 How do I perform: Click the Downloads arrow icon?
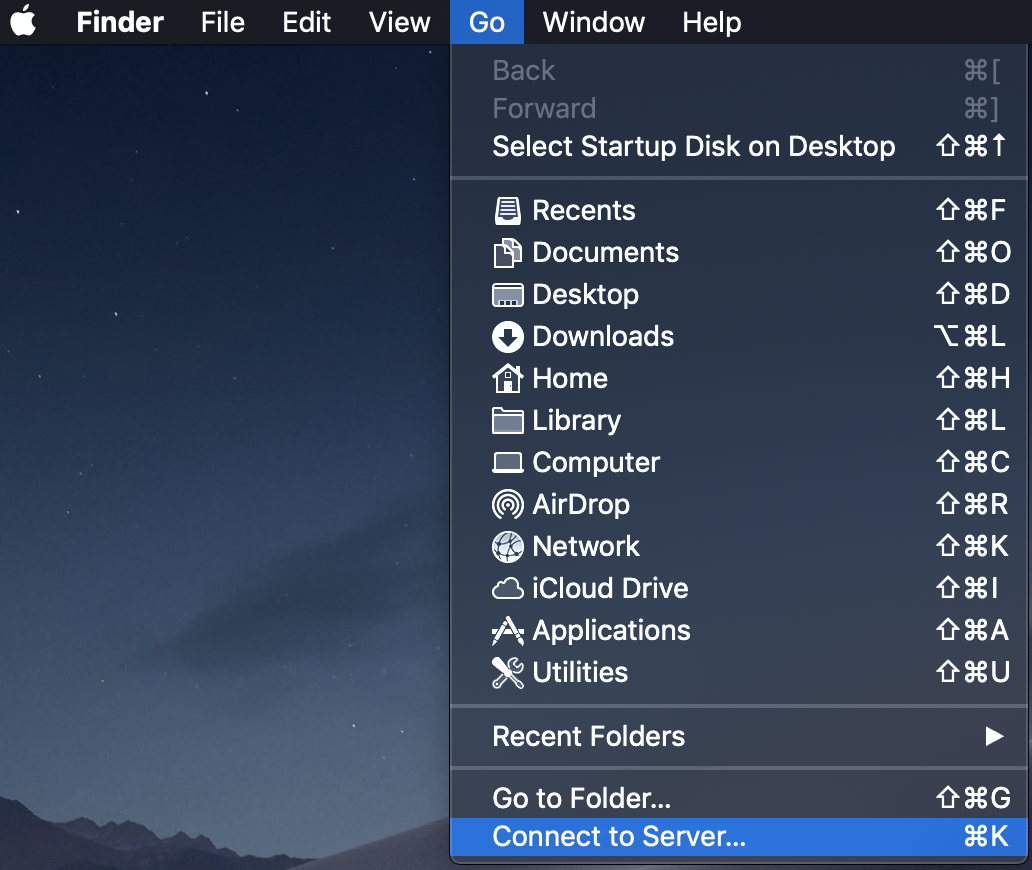507,337
